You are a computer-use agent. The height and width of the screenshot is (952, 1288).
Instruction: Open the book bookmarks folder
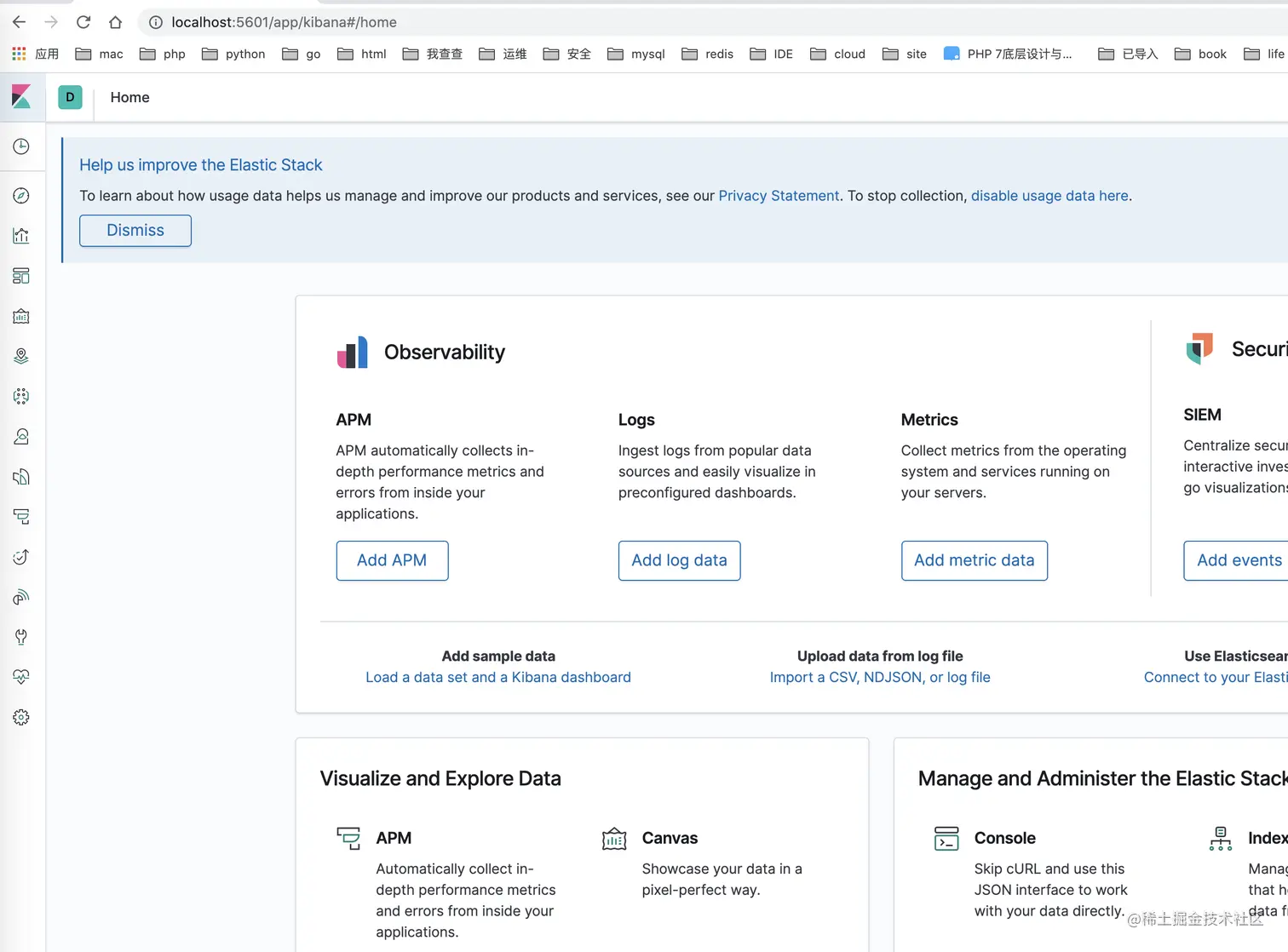pyautogui.click(x=1201, y=54)
